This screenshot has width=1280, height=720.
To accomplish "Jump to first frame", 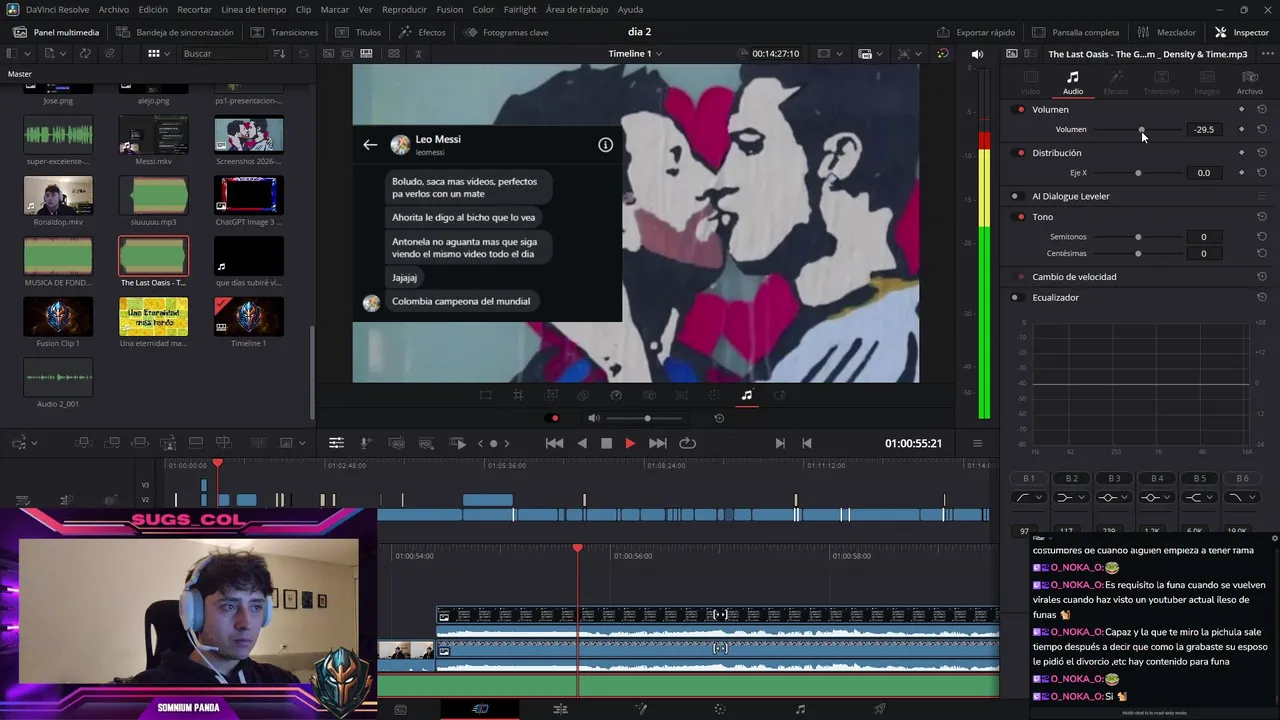I will tap(554, 443).
